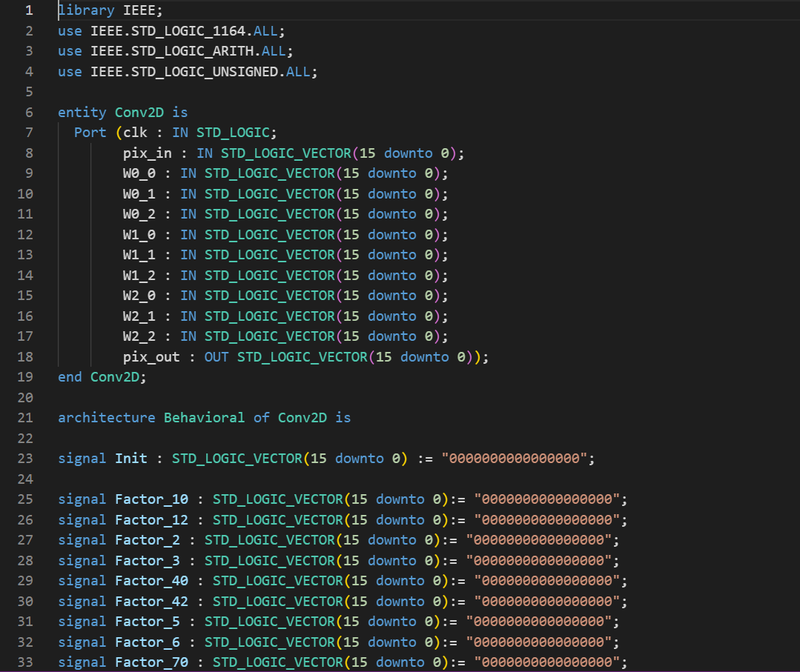
Task: Click 'pix_out' output port name
Action: click(151, 357)
